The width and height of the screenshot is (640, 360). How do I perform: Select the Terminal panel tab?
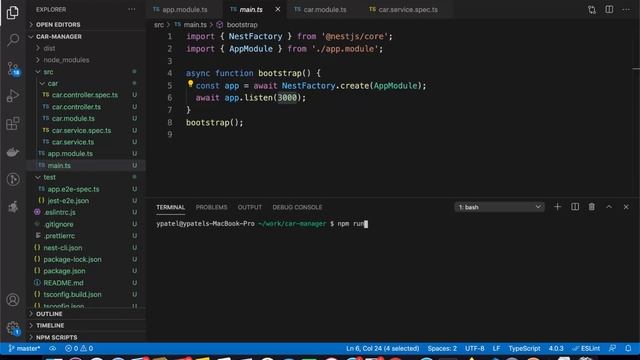click(x=171, y=207)
